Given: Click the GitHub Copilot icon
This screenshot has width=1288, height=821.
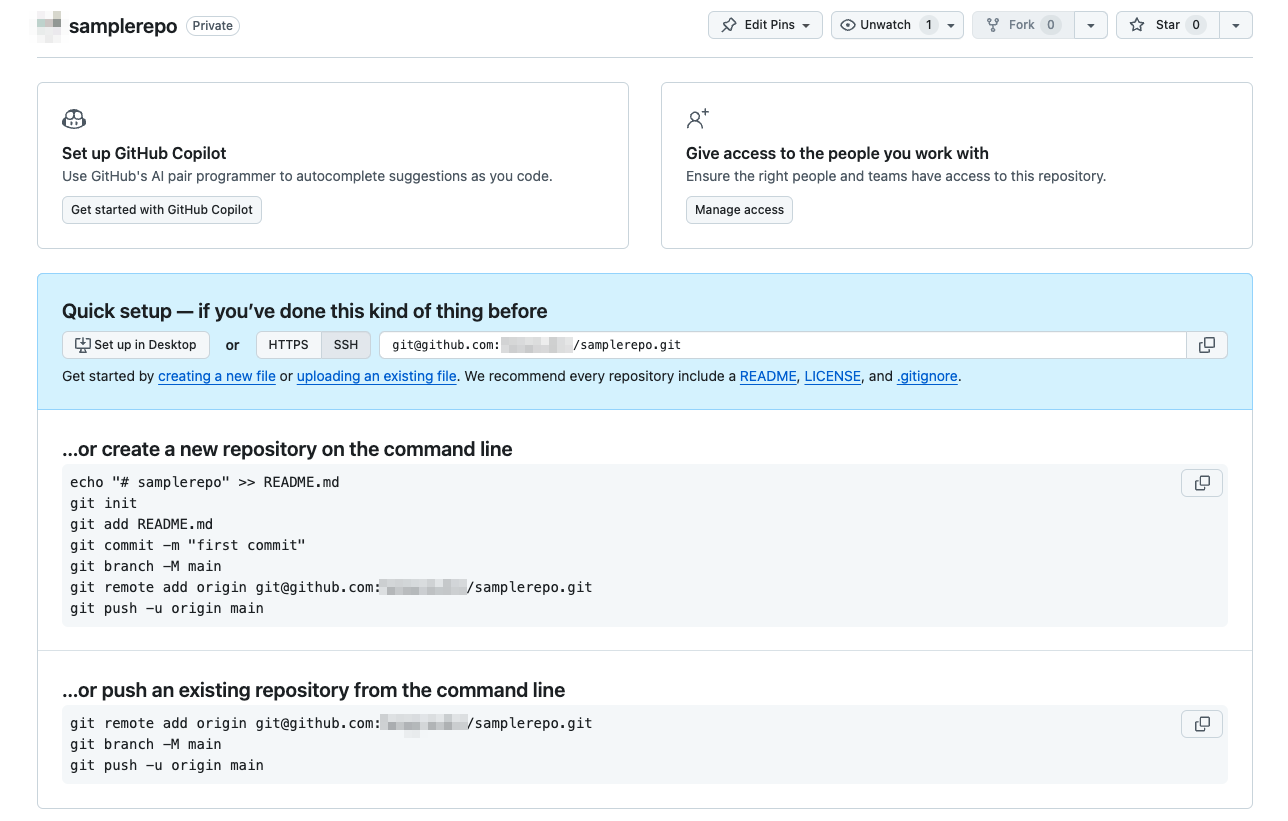Looking at the screenshot, I should (x=74, y=120).
